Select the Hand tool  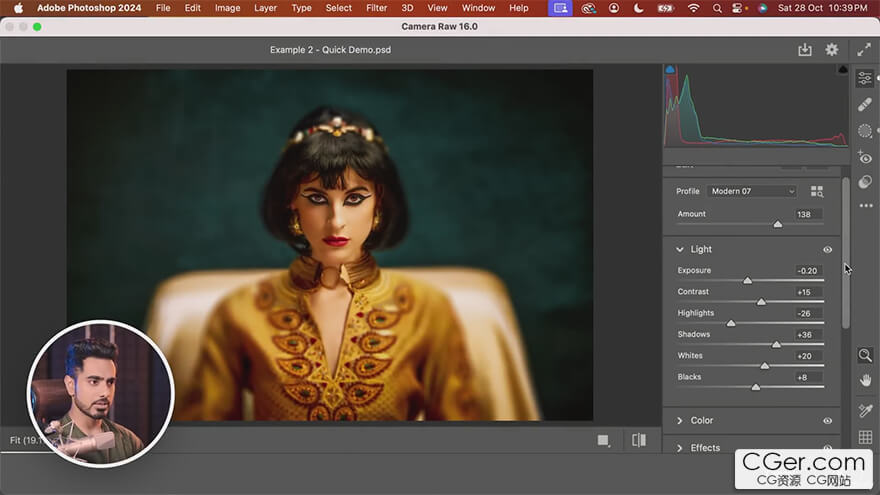(x=865, y=381)
